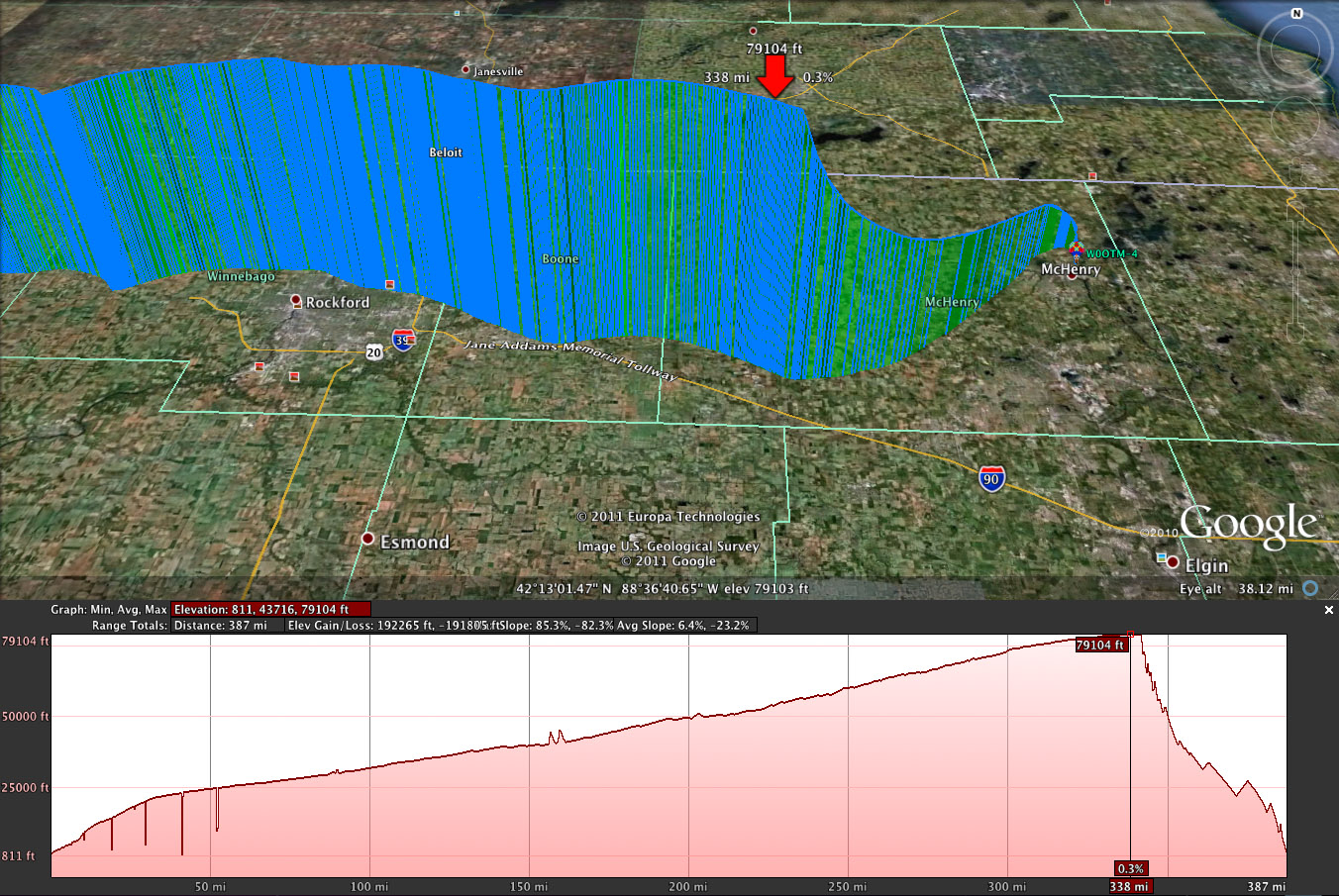Click the Route 20 highway shield
This screenshot has width=1339, height=896.
(x=373, y=352)
